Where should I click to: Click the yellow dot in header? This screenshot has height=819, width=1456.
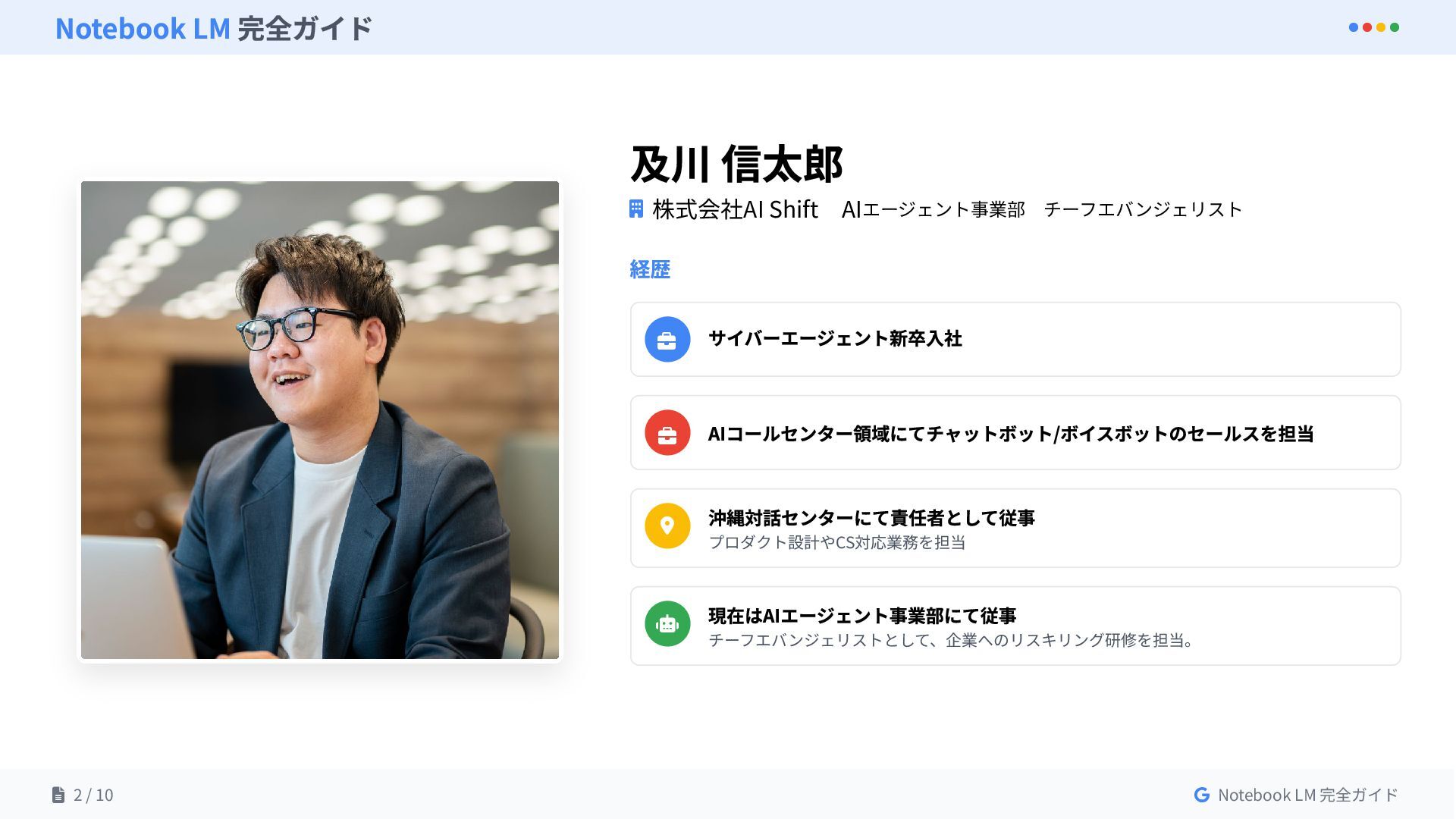click(x=1381, y=27)
